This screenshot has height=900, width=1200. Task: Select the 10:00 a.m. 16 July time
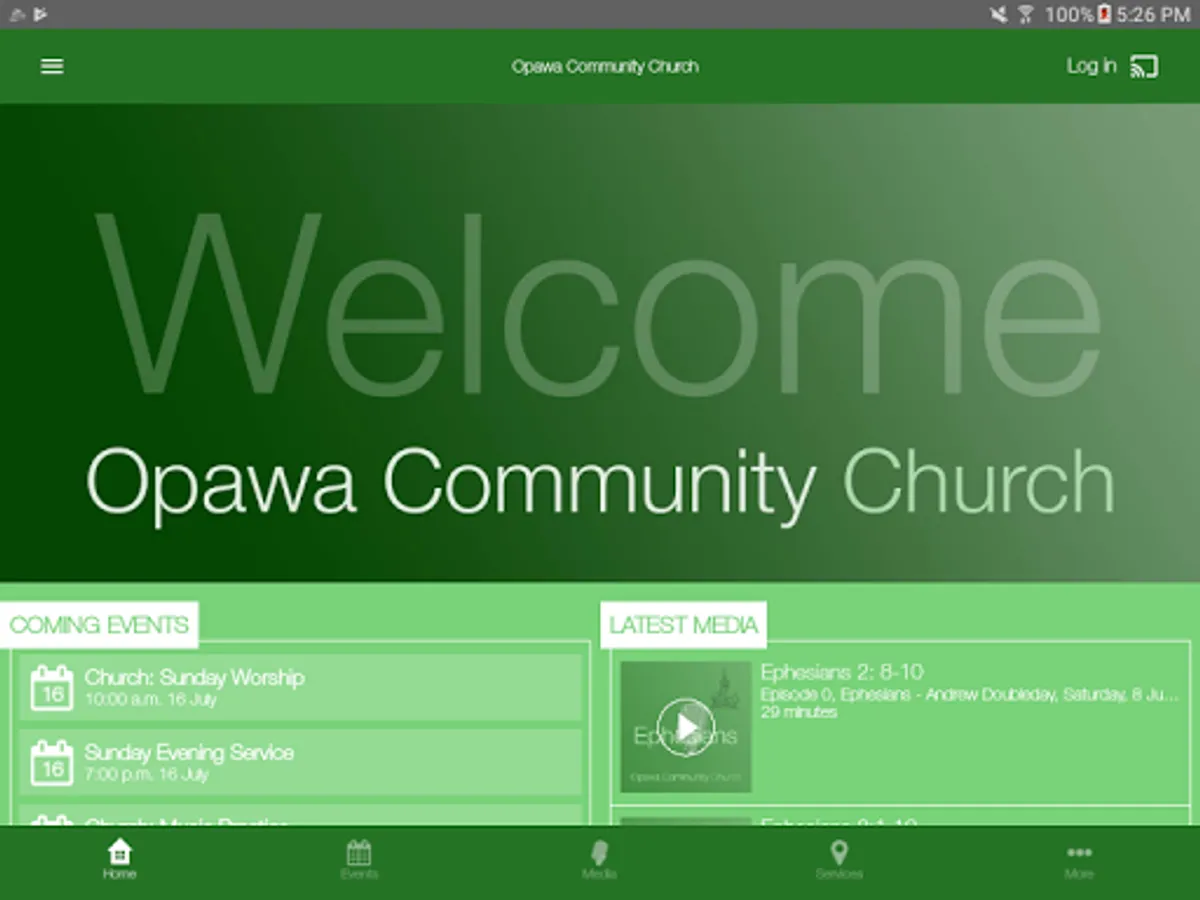(x=150, y=699)
